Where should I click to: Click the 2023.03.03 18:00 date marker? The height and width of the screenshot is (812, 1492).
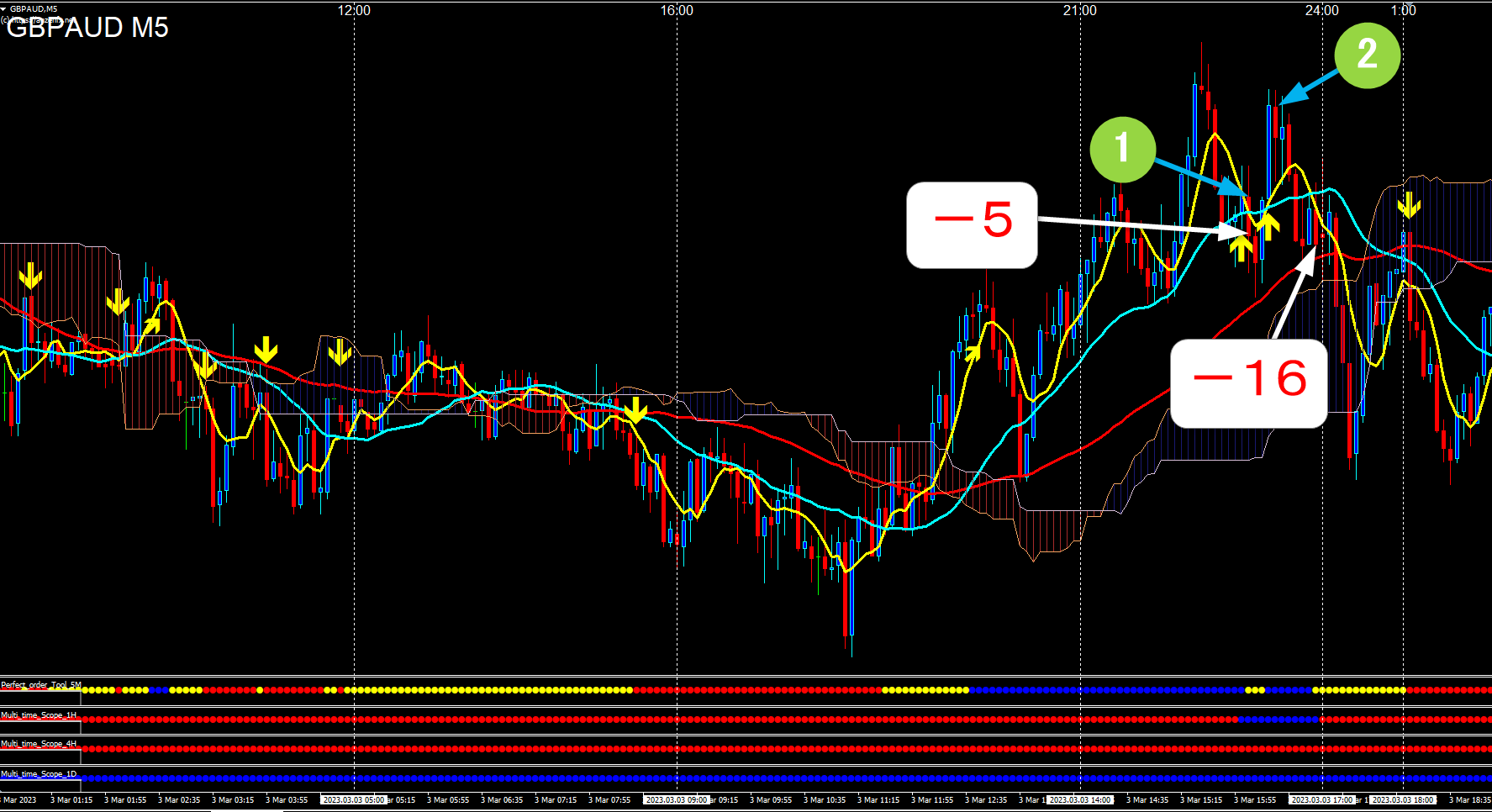point(1403,800)
